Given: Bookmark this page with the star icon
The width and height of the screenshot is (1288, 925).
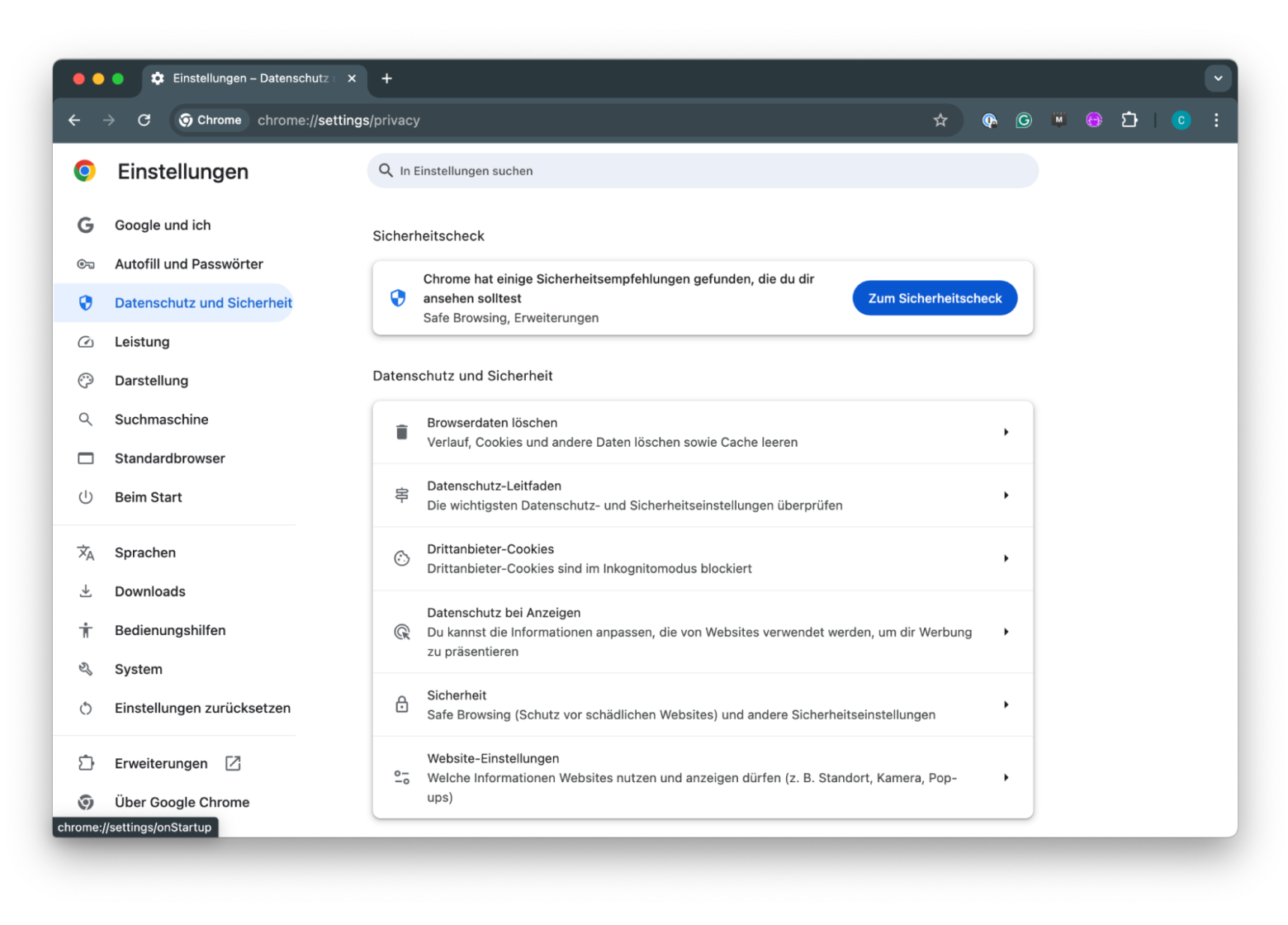Looking at the screenshot, I should (x=940, y=121).
